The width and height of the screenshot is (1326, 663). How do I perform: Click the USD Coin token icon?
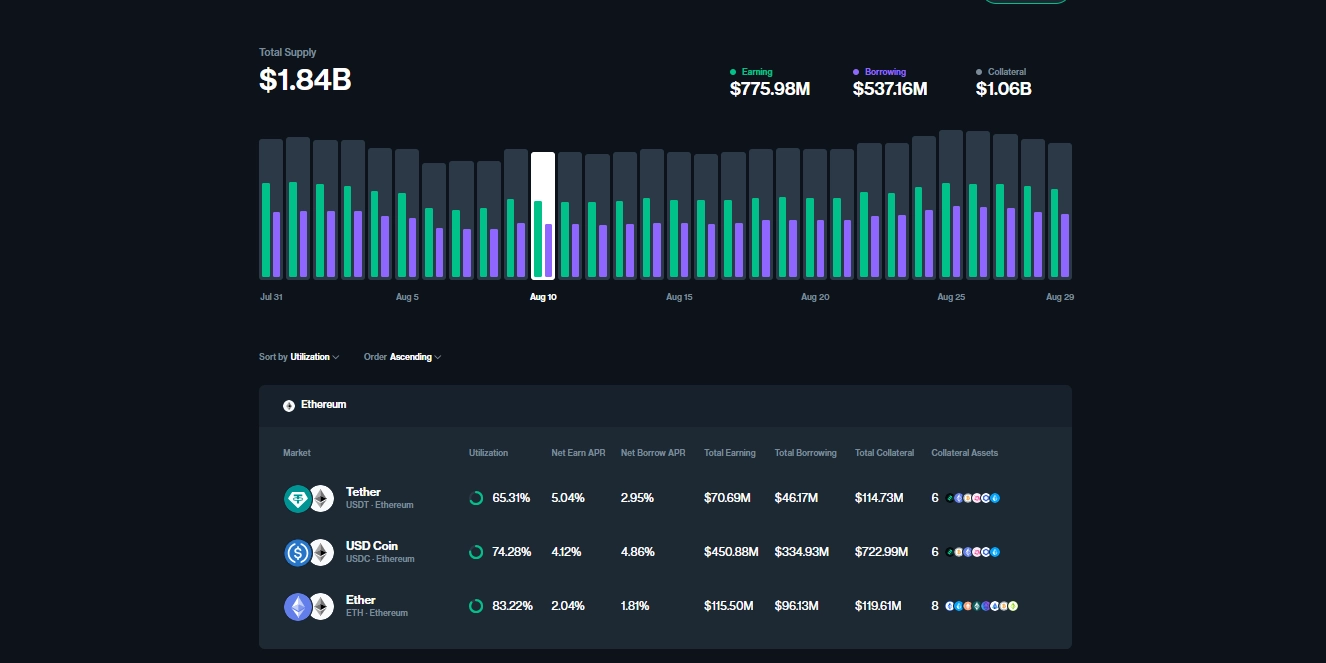[x=298, y=553]
